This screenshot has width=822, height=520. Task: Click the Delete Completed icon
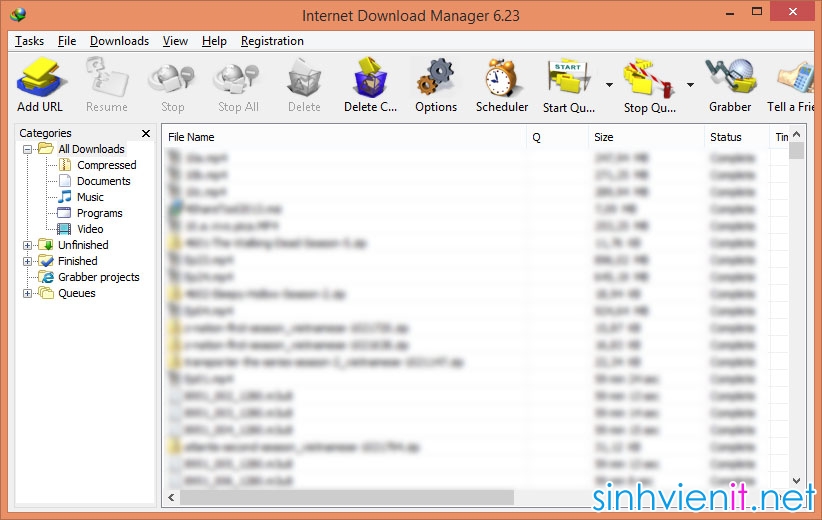(x=371, y=79)
